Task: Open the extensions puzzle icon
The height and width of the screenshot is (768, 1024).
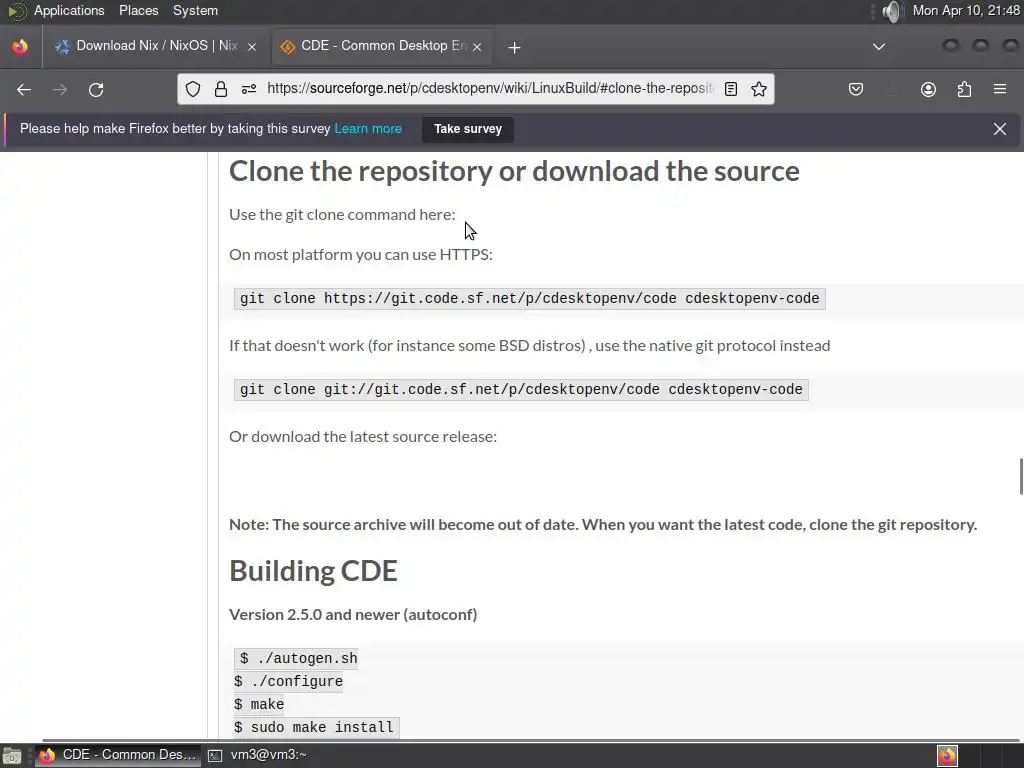Action: (964, 89)
